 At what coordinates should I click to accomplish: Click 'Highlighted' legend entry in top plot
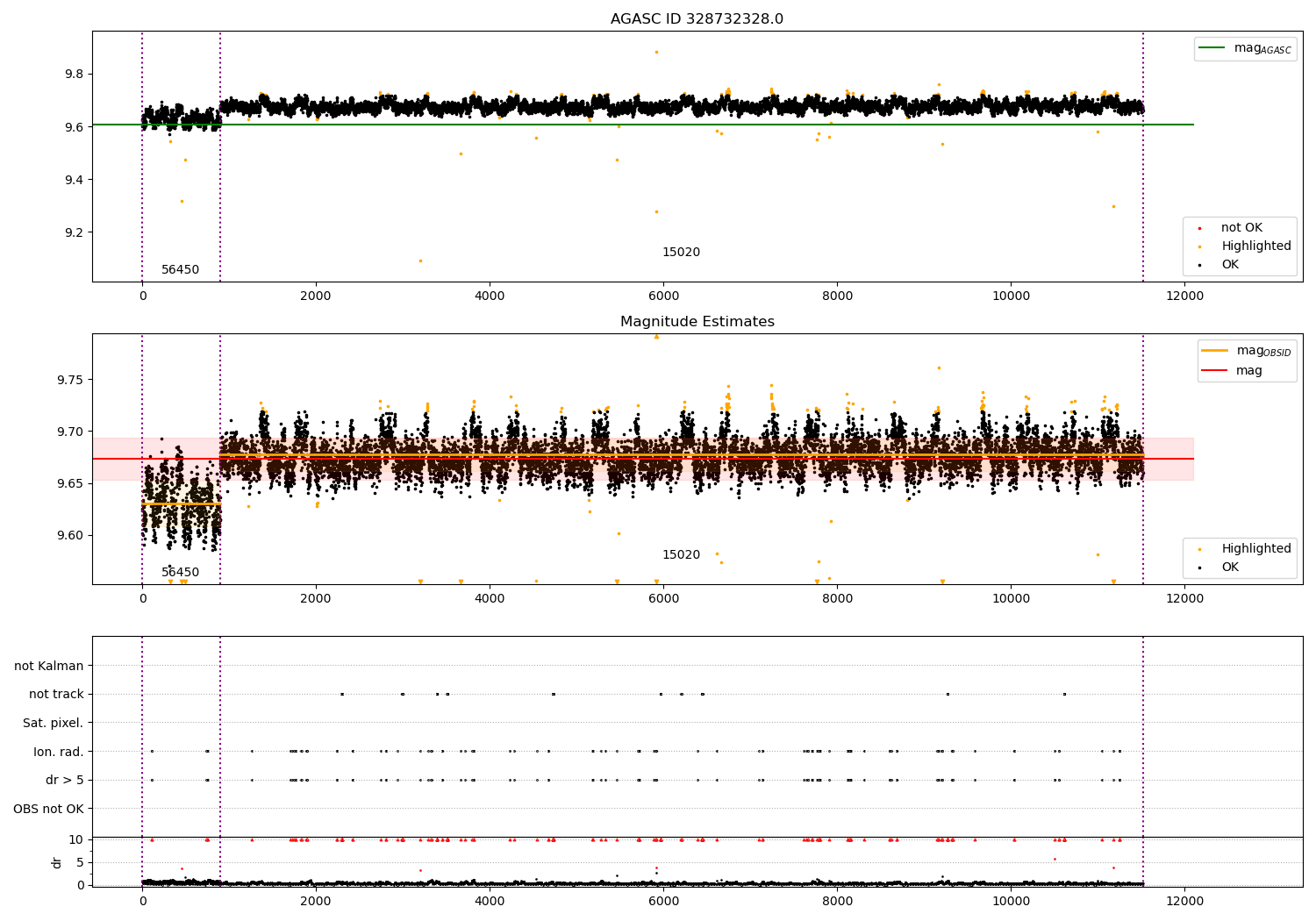[x=1256, y=246]
